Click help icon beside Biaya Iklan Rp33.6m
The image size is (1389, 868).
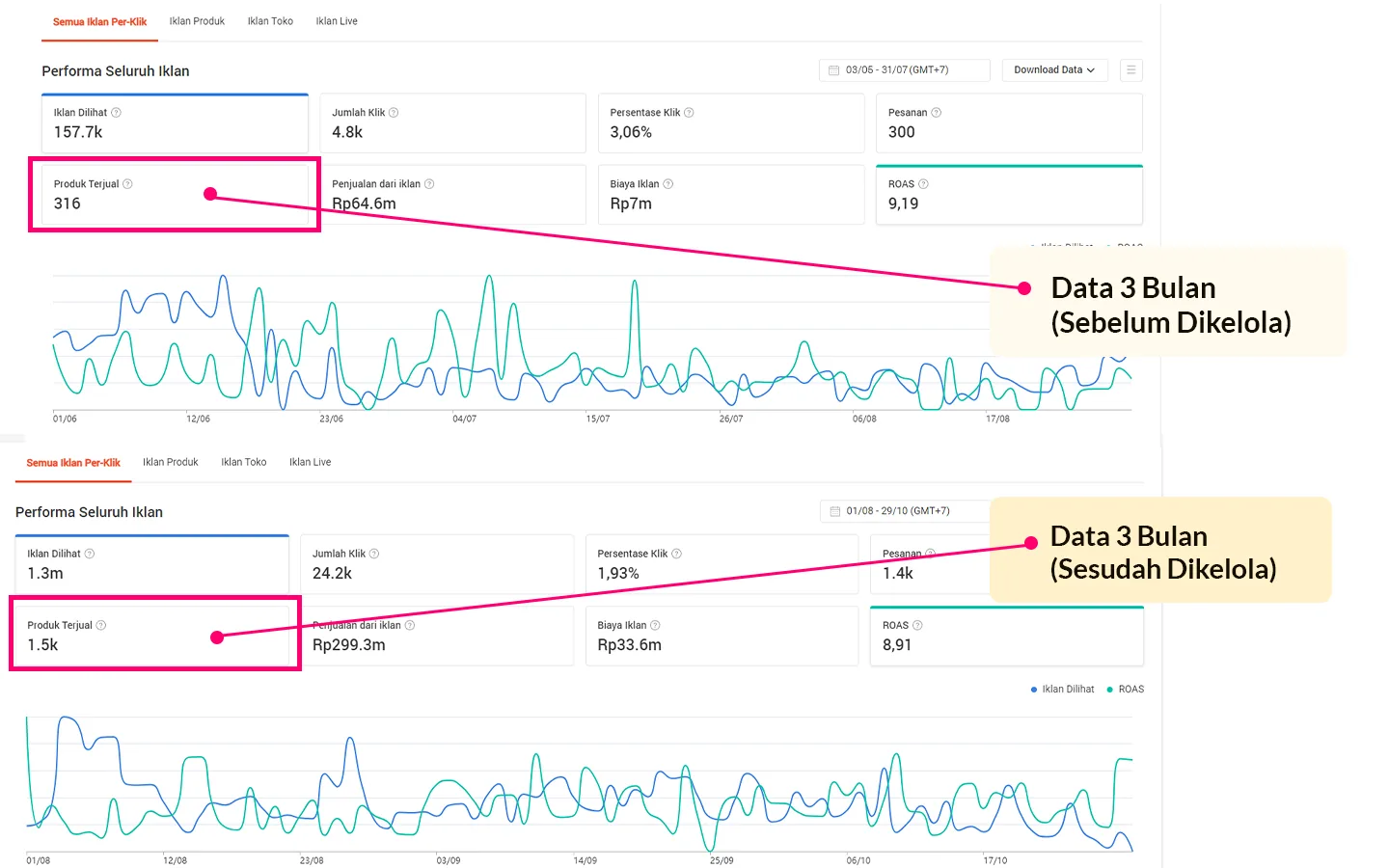tap(655, 626)
